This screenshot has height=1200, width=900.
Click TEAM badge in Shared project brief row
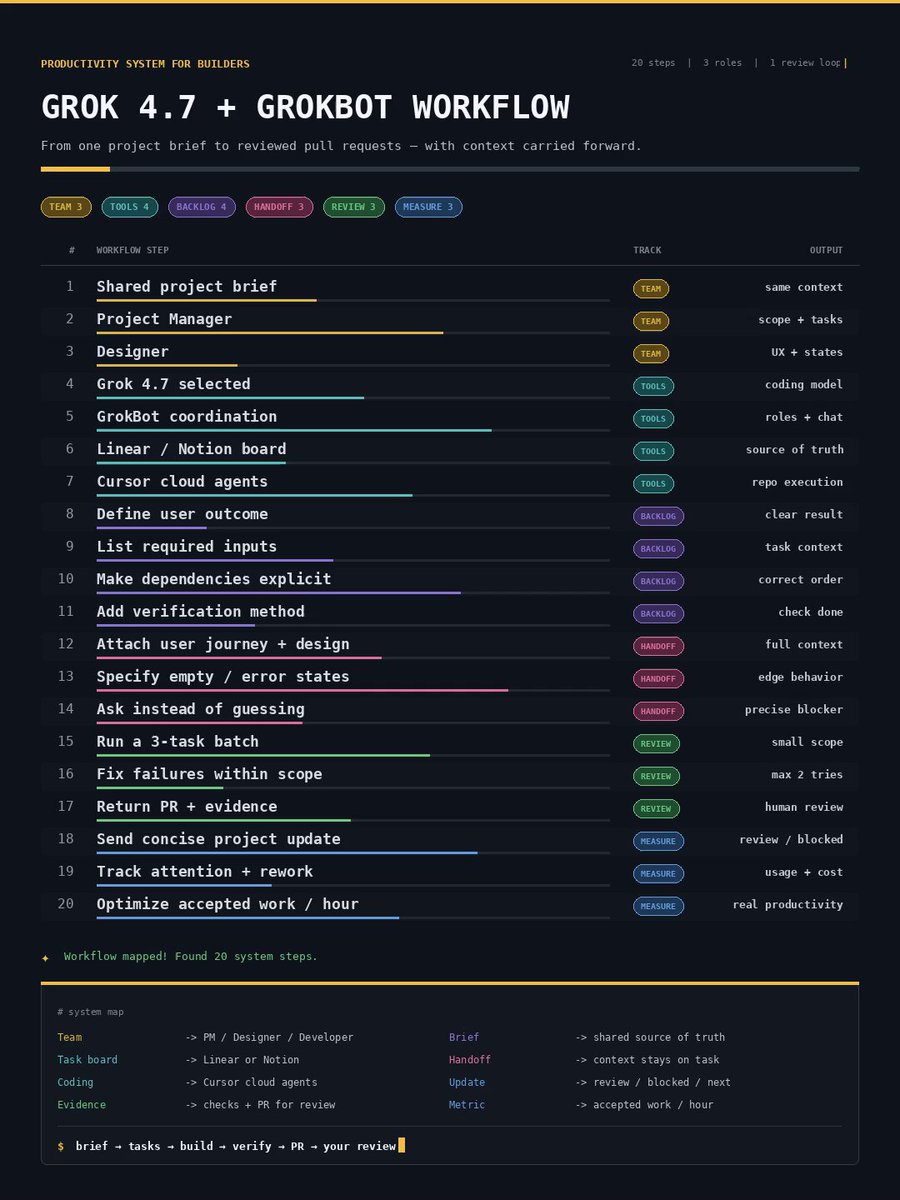click(651, 289)
